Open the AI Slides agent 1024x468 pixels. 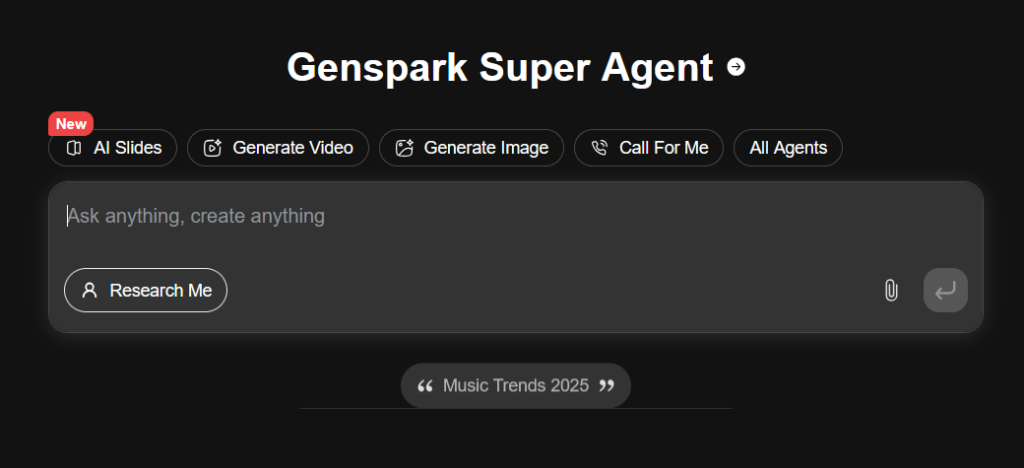click(112, 148)
